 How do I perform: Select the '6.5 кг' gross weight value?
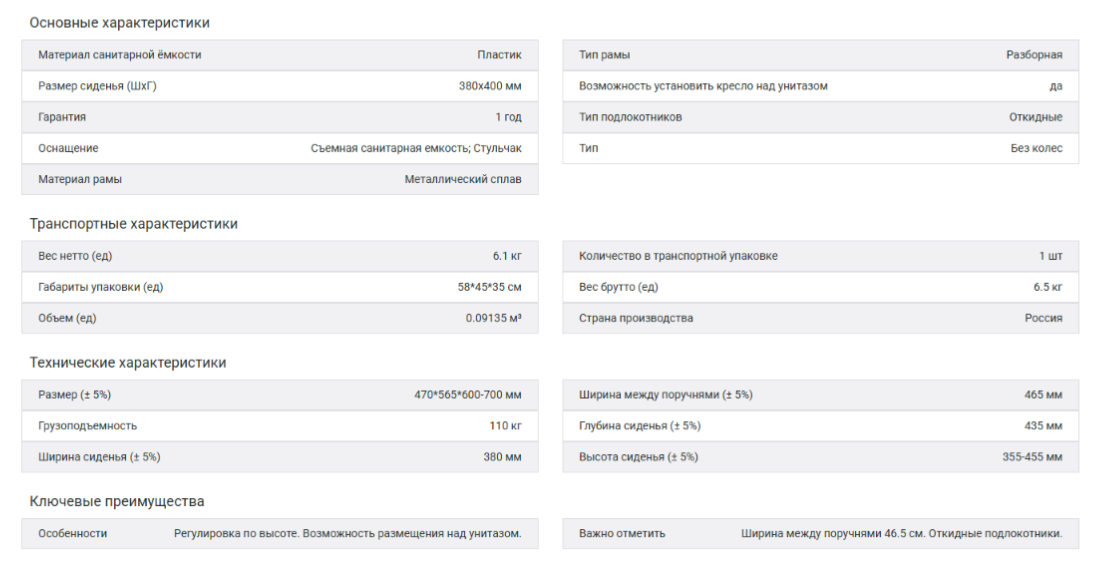[x=1048, y=287]
